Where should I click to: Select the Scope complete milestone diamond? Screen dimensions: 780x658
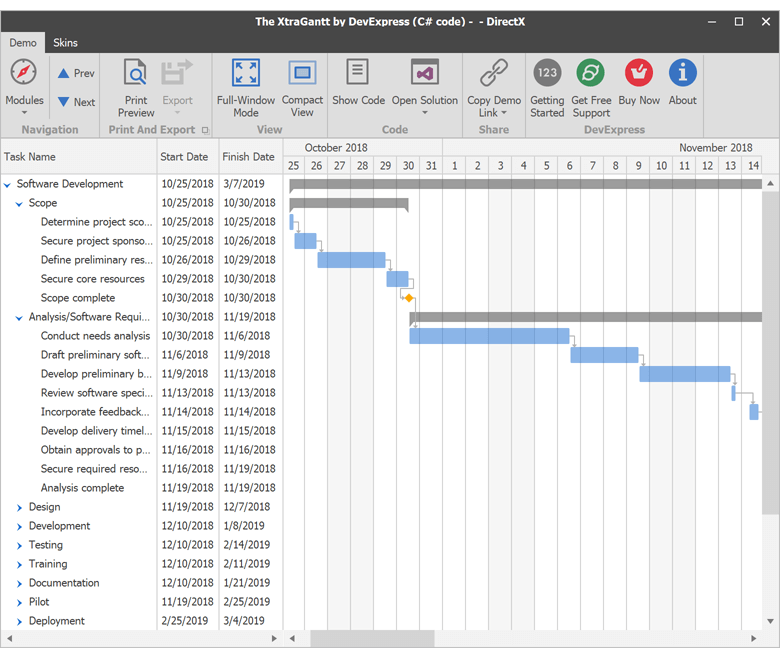[x=408, y=298]
